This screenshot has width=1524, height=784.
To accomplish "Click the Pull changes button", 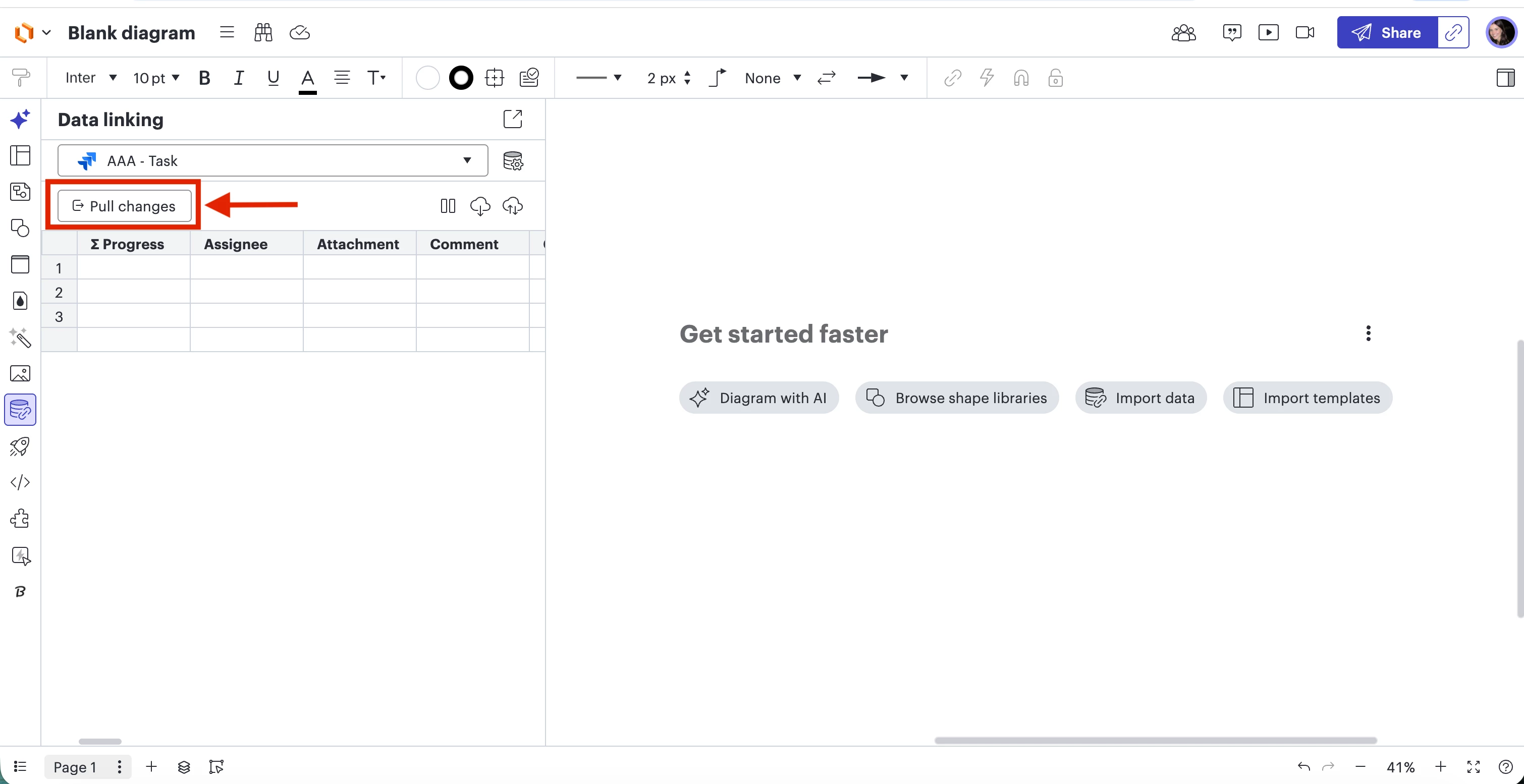I will (124, 206).
